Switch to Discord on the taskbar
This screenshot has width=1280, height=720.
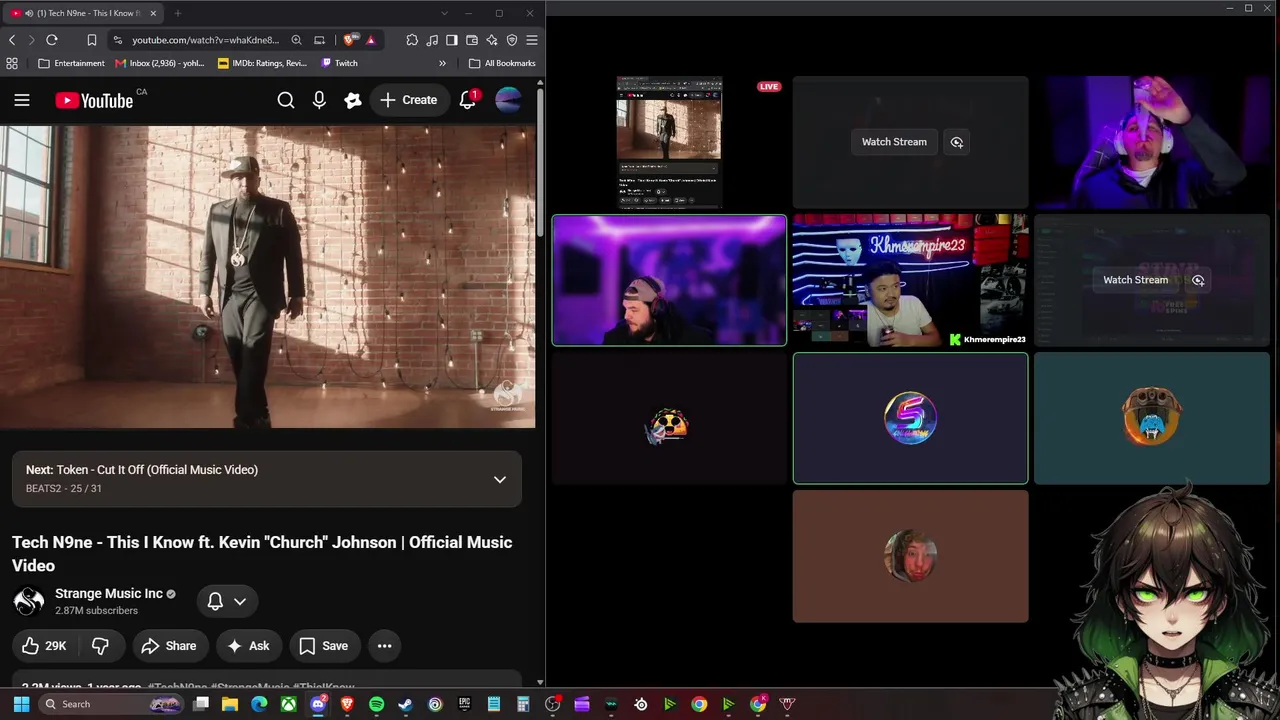[x=318, y=704]
